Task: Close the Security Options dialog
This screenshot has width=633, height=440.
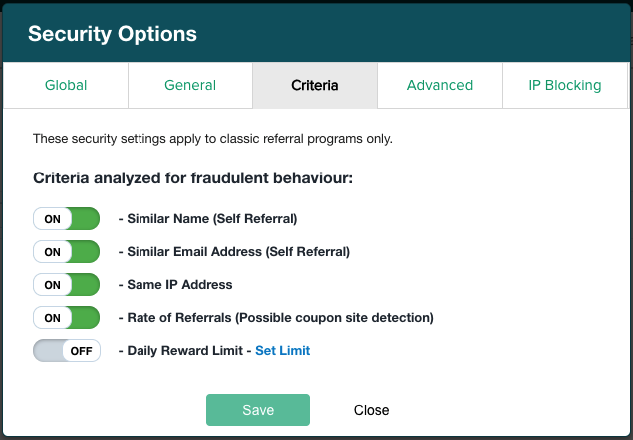Action: click(371, 410)
